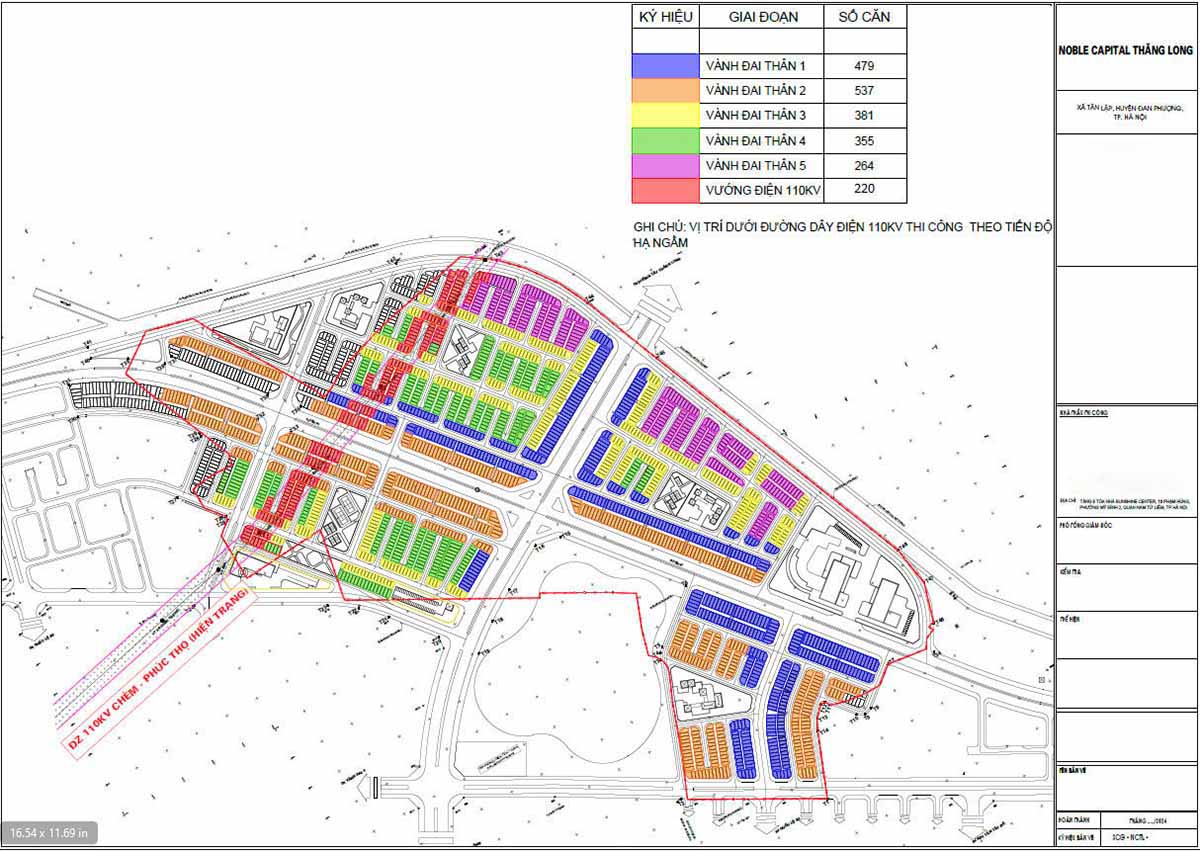Click the 479 unit count cell
The width and height of the screenshot is (1200, 852).
[x=865, y=66]
